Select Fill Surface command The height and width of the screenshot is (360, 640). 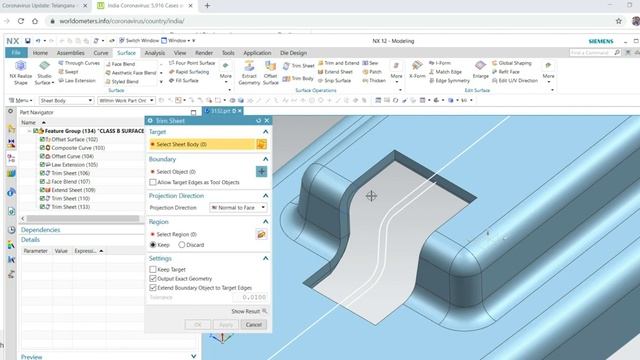coord(184,81)
